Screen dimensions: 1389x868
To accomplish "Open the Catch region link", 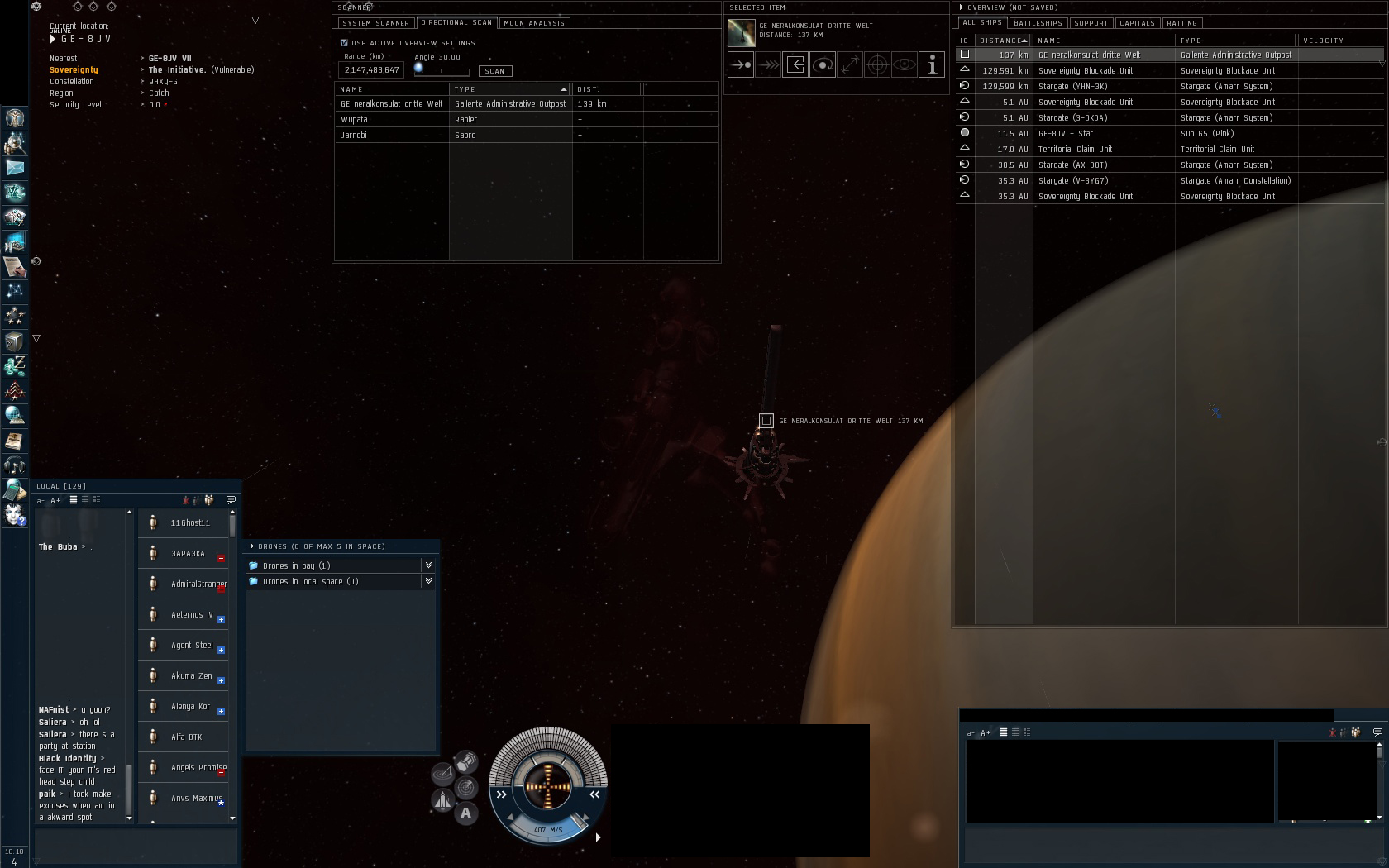I will [159, 93].
